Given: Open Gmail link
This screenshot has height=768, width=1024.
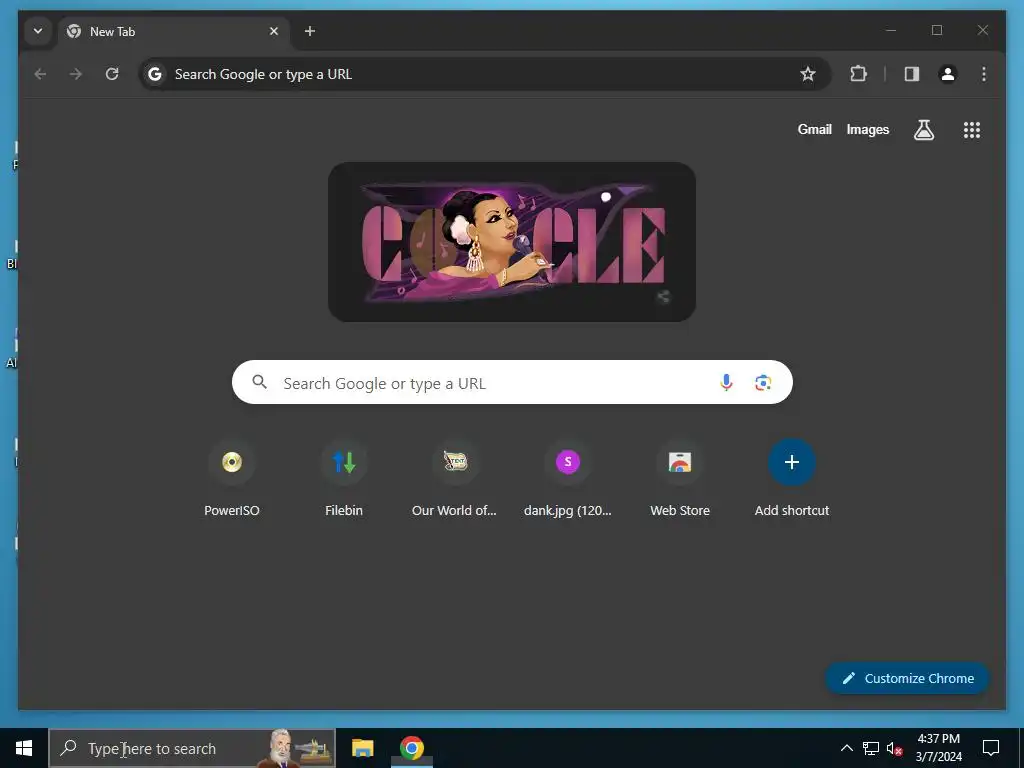Looking at the screenshot, I should click(x=814, y=129).
